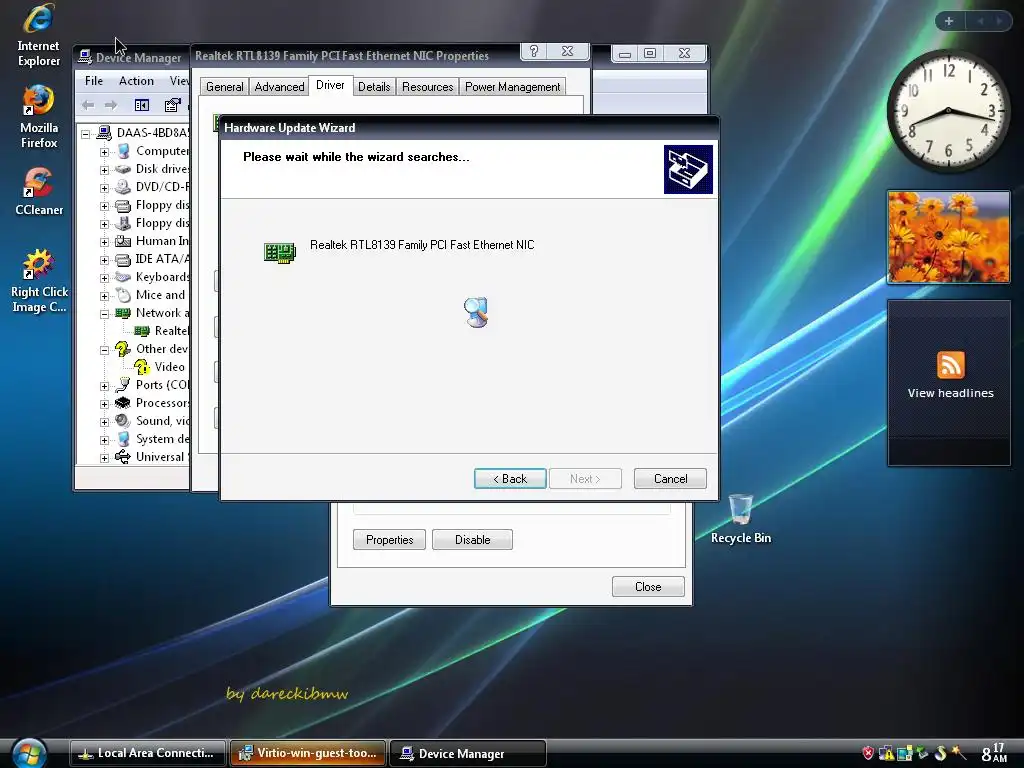
Task: Expand the Ports (COM) node
Action: click(104, 386)
